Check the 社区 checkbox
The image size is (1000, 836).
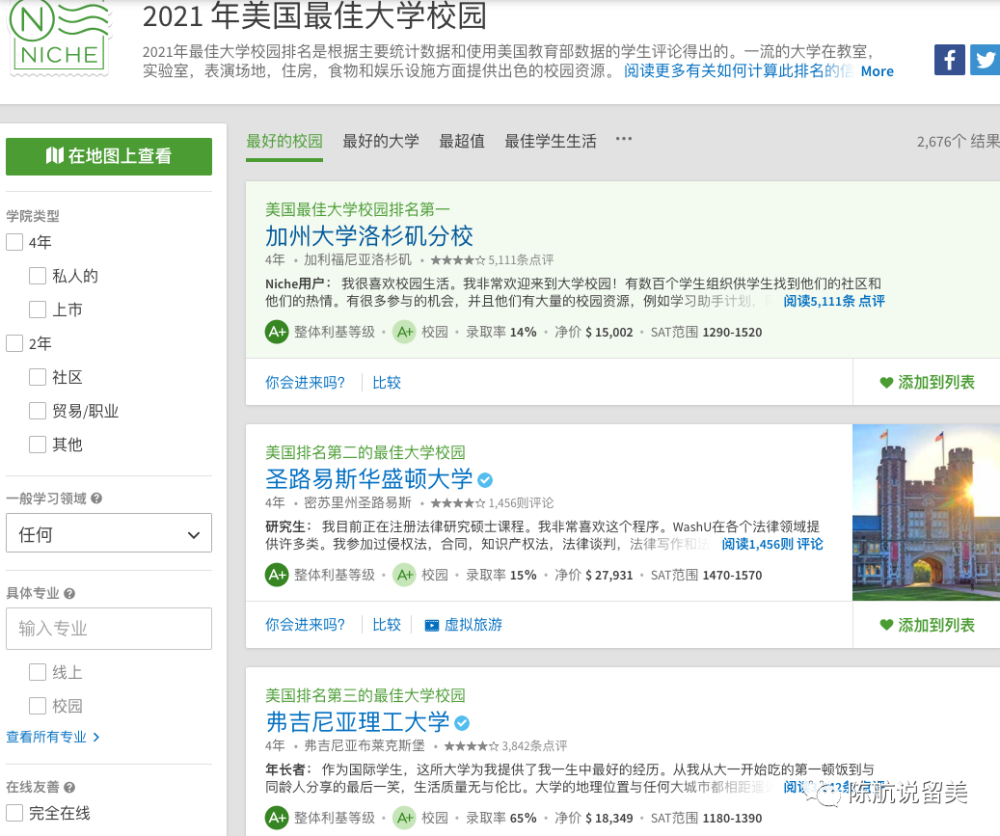[38, 378]
